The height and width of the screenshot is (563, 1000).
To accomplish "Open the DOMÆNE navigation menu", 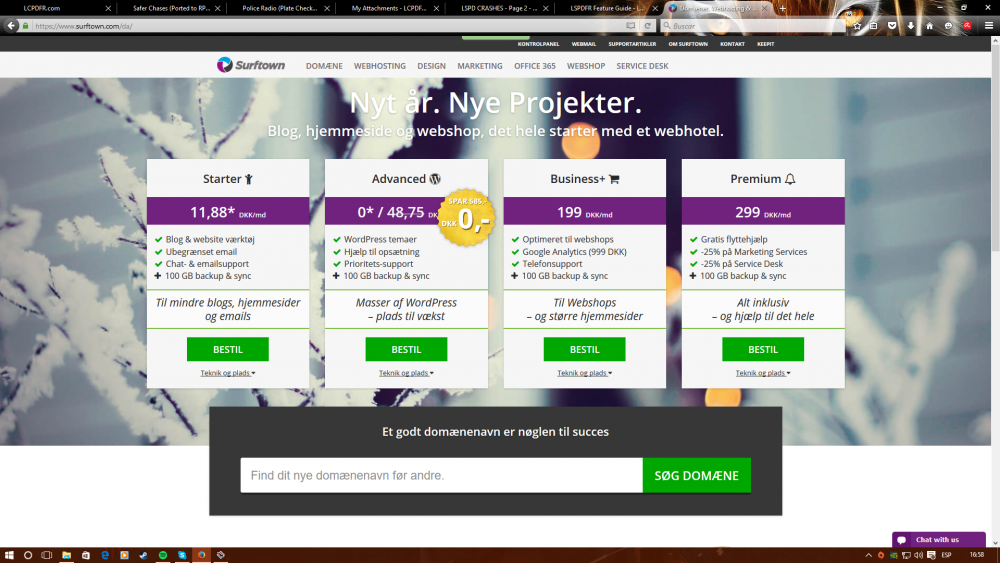I will click(x=324, y=66).
